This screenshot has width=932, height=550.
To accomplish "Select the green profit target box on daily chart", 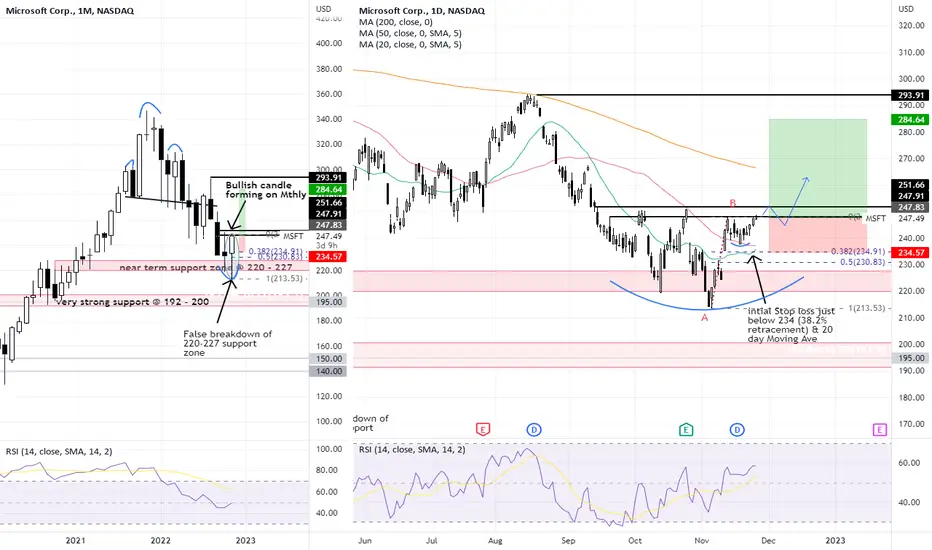I will tap(818, 166).
